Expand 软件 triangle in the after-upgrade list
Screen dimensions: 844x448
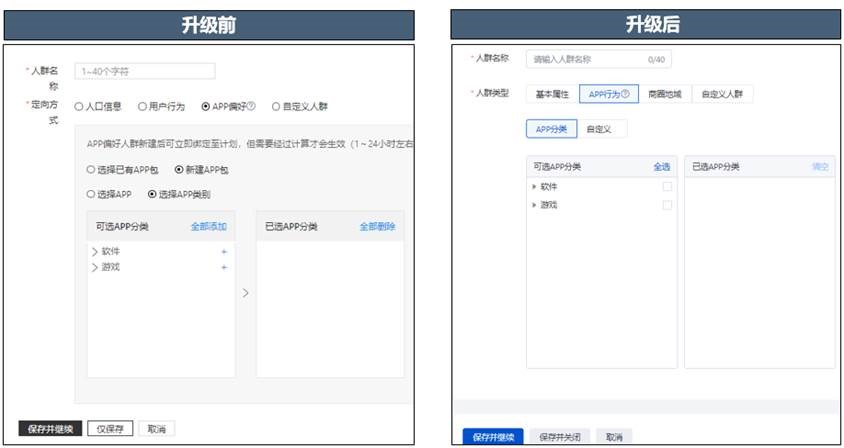point(535,187)
